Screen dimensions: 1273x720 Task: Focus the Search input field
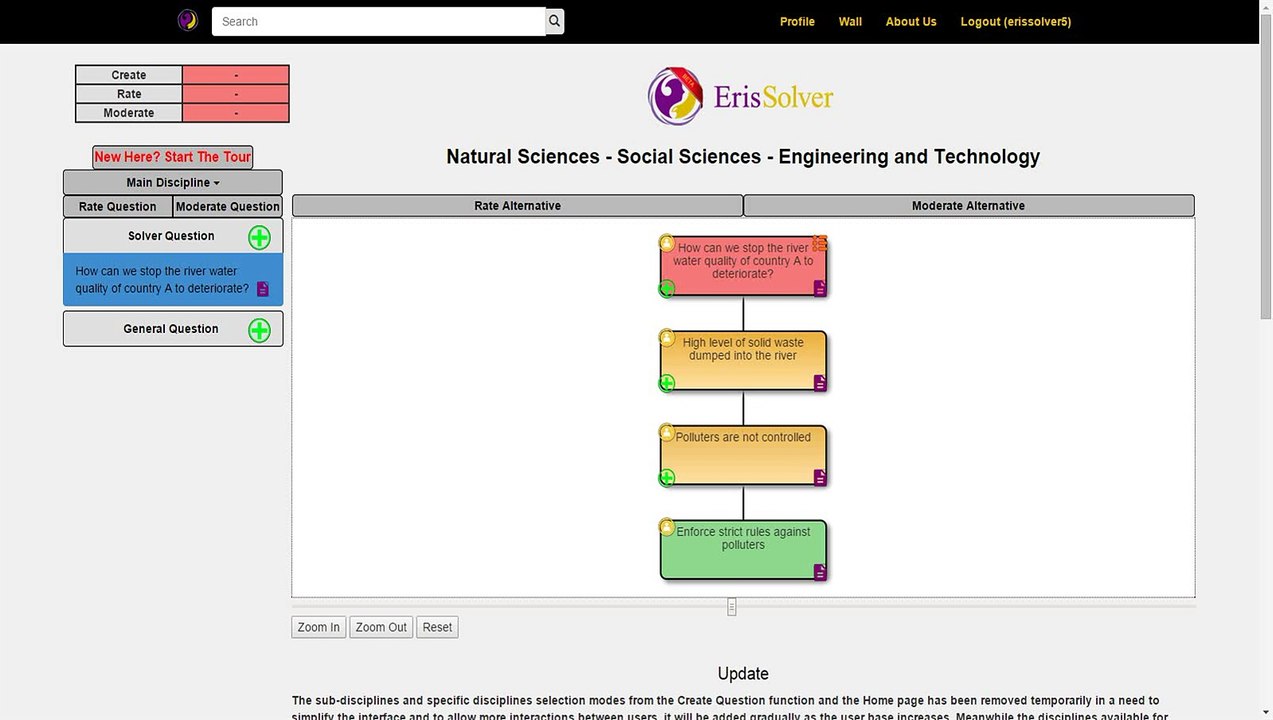pyautogui.click(x=379, y=21)
